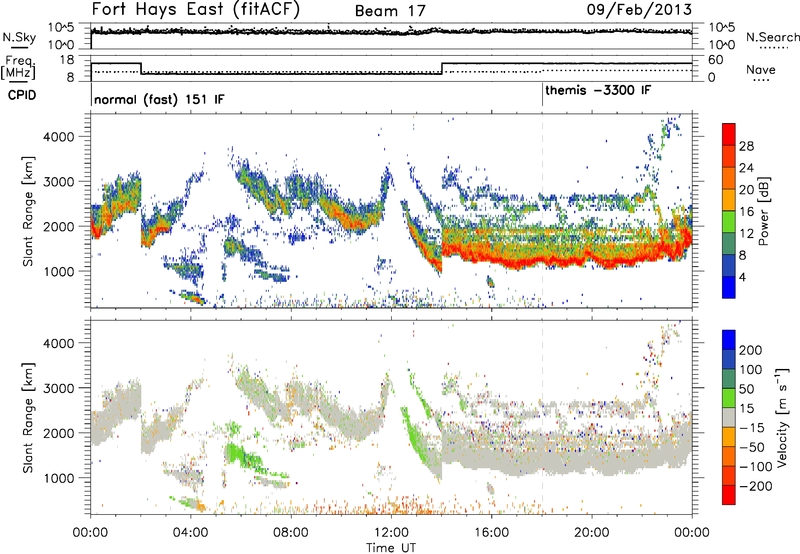The width and height of the screenshot is (800, 554).
Task: Click the '15' Velocity colorbar tick
Action: point(746,408)
